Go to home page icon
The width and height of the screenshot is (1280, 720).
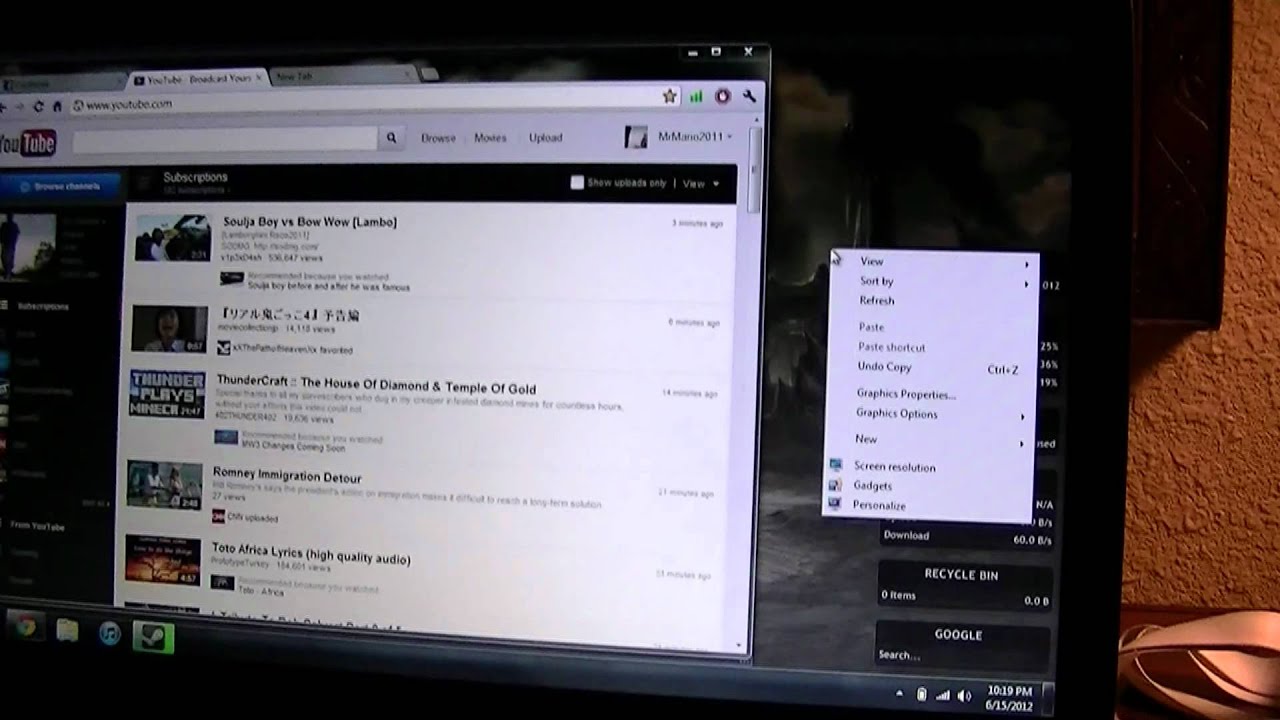coord(57,106)
